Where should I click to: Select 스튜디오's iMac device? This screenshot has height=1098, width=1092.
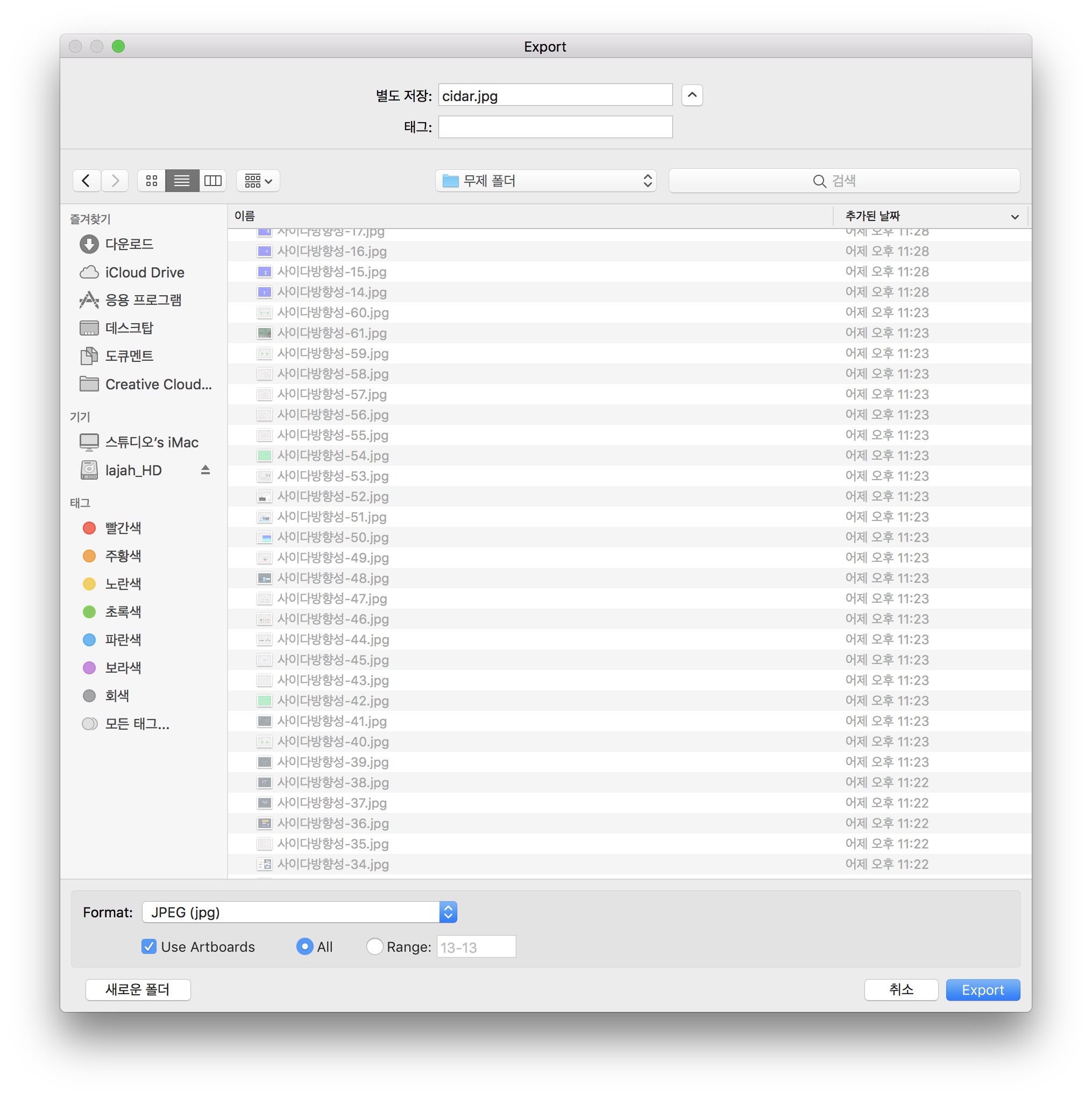(151, 442)
